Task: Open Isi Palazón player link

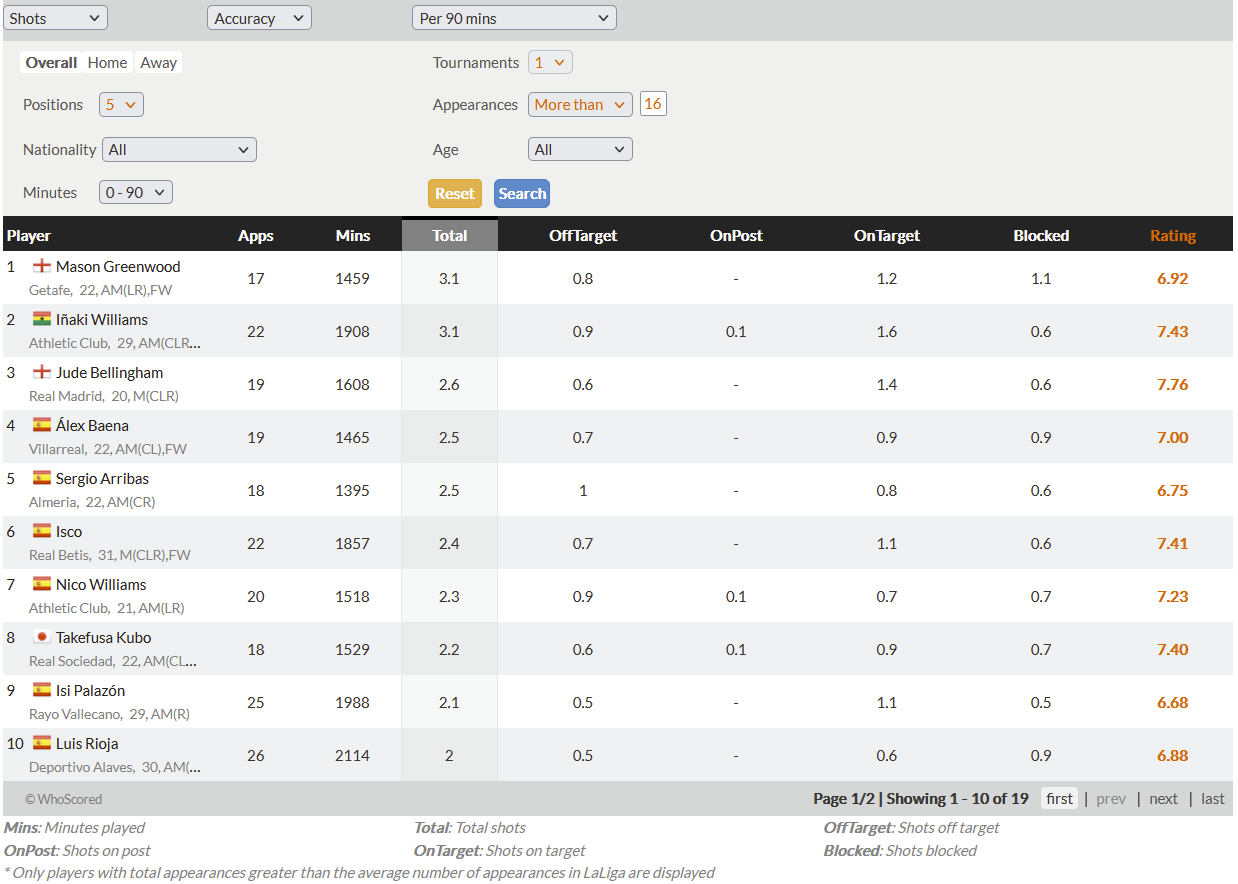Action: (90, 691)
